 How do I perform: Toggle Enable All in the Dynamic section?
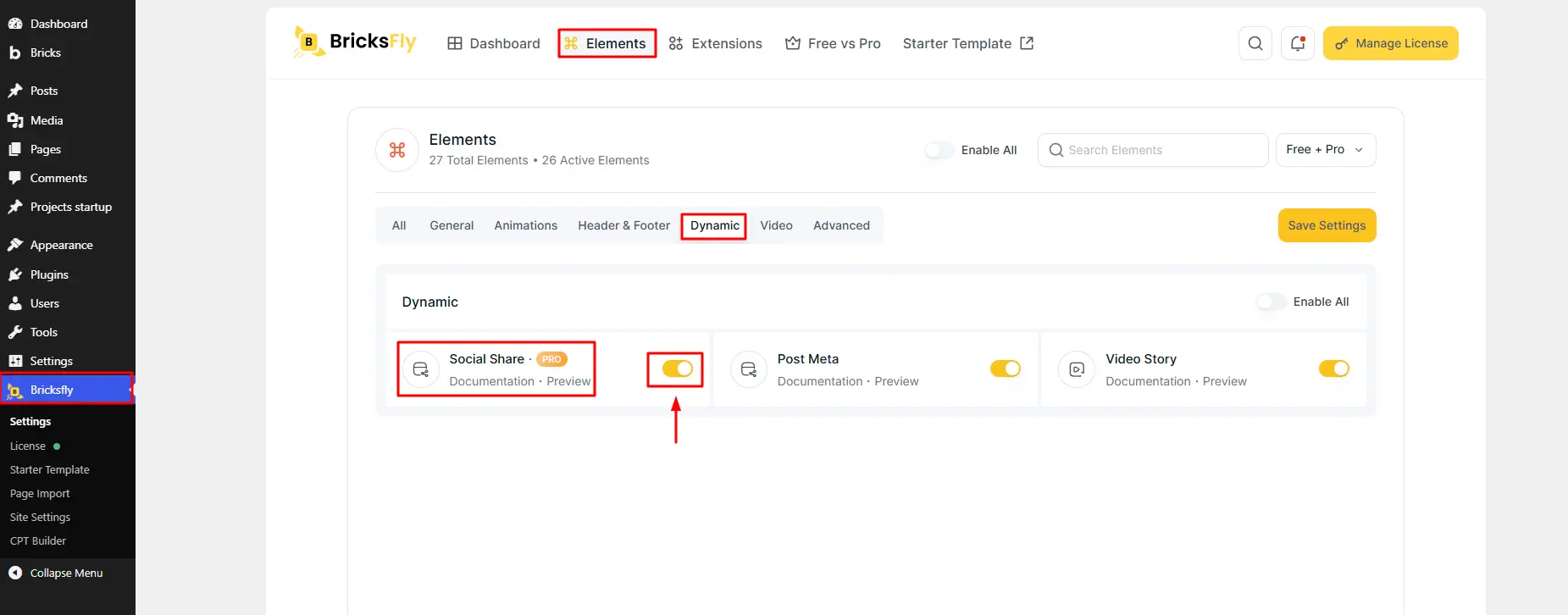tap(1272, 302)
